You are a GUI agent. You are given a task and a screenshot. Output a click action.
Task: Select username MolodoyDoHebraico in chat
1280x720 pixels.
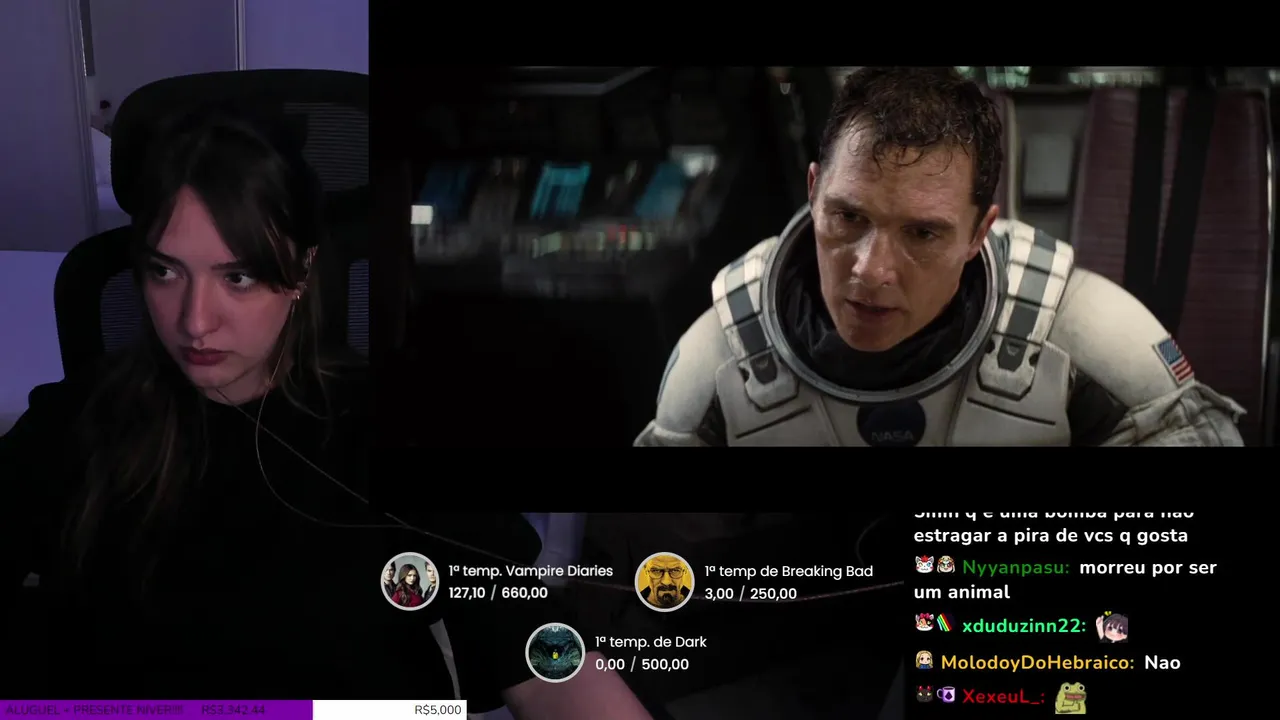(1038, 663)
